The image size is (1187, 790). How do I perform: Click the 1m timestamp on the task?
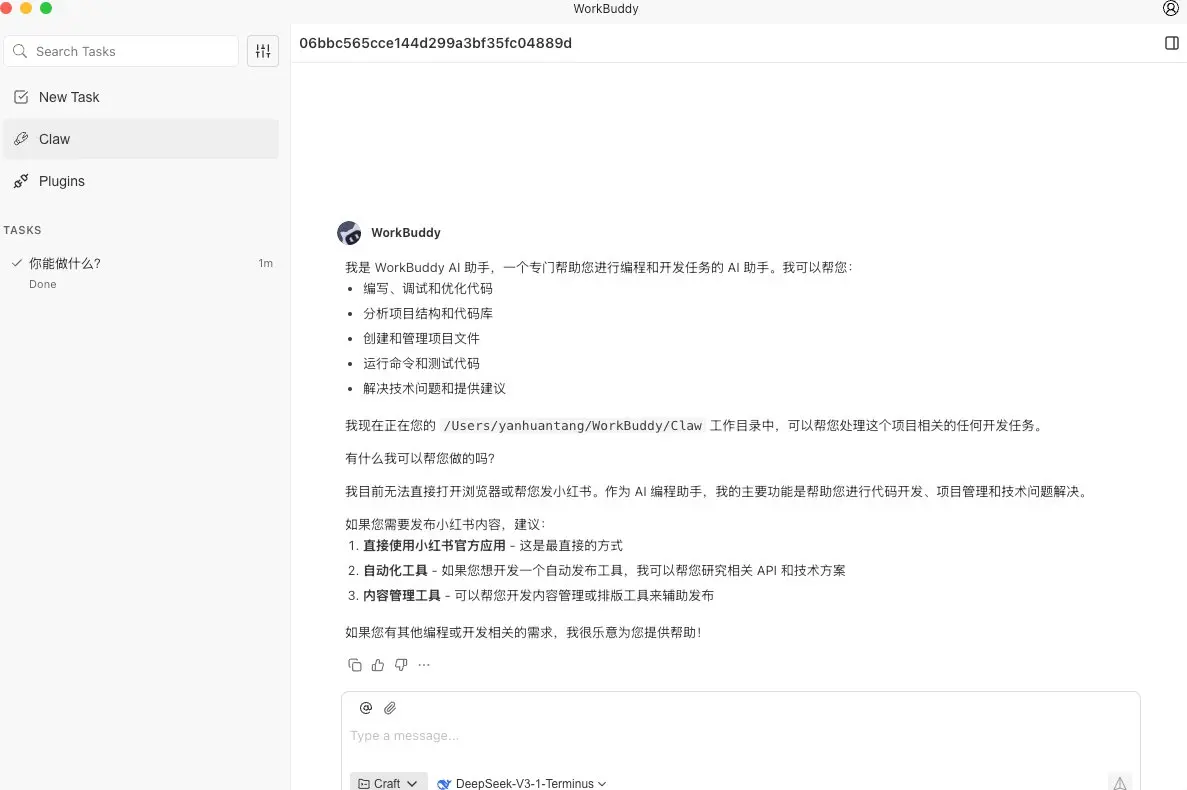pos(266,263)
